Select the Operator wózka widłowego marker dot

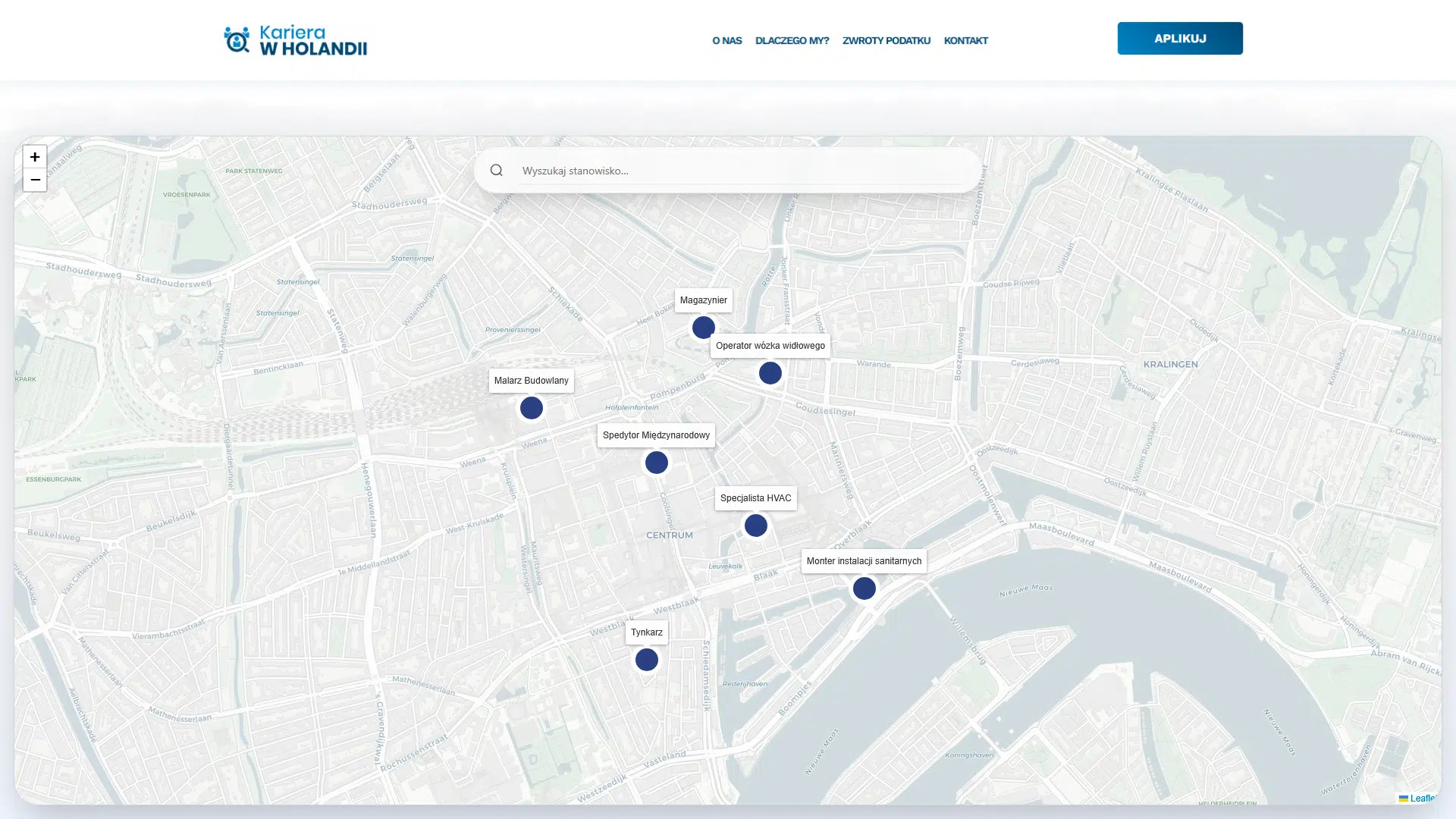tap(770, 373)
